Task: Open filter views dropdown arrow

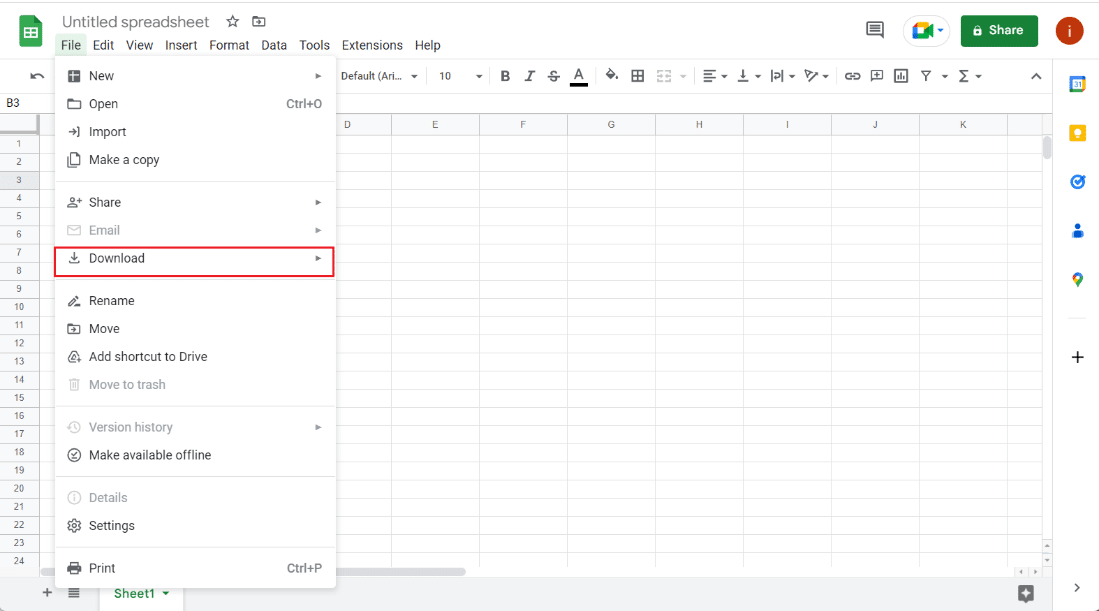Action: (x=945, y=76)
